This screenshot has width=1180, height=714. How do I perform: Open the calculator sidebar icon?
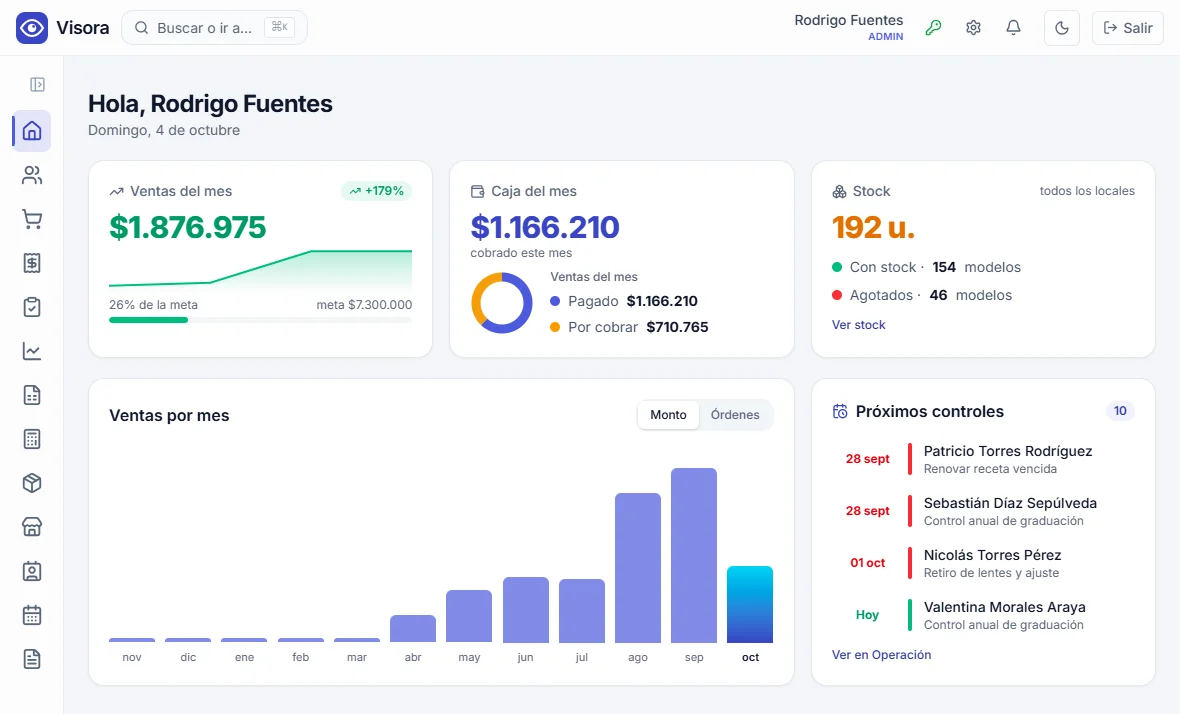32,439
